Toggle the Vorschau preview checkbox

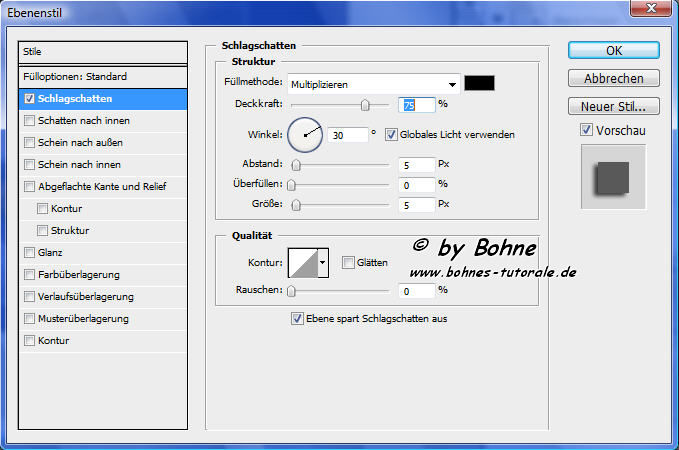click(586, 130)
